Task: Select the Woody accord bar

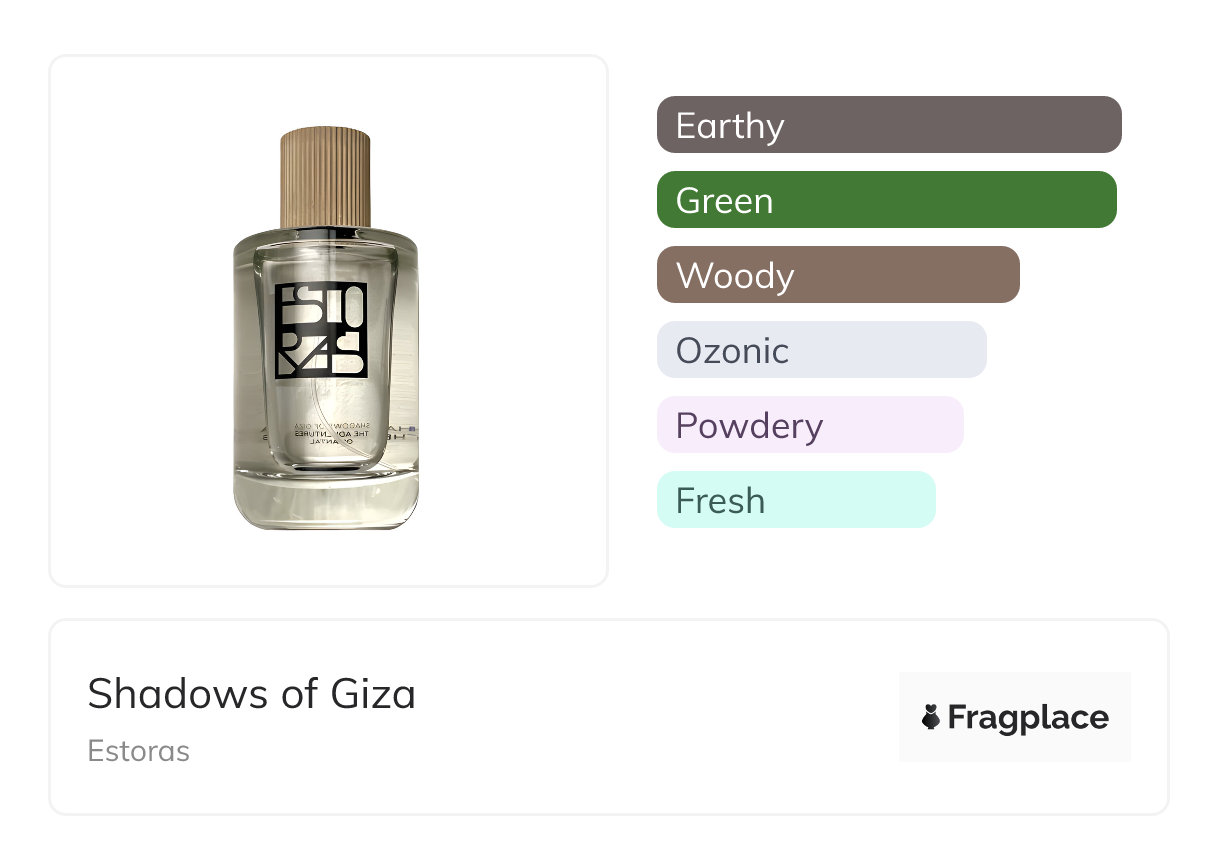Action: click(x=838, y=275)
